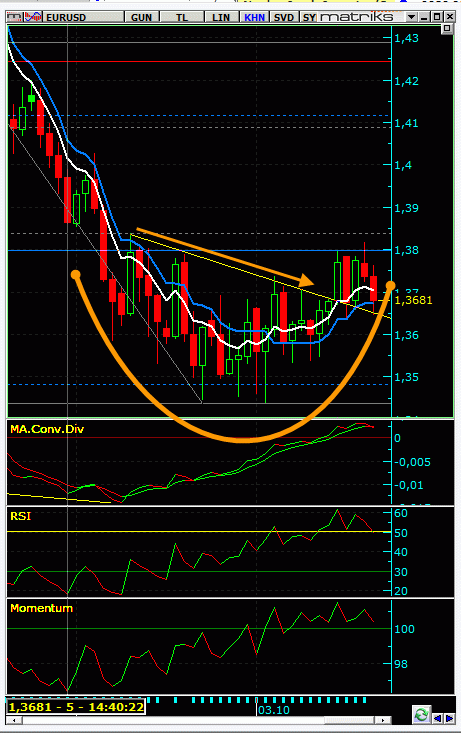Screen dimensions: 461x733
Task: Click the small square restore icon above the price axis
Action: 447,29
